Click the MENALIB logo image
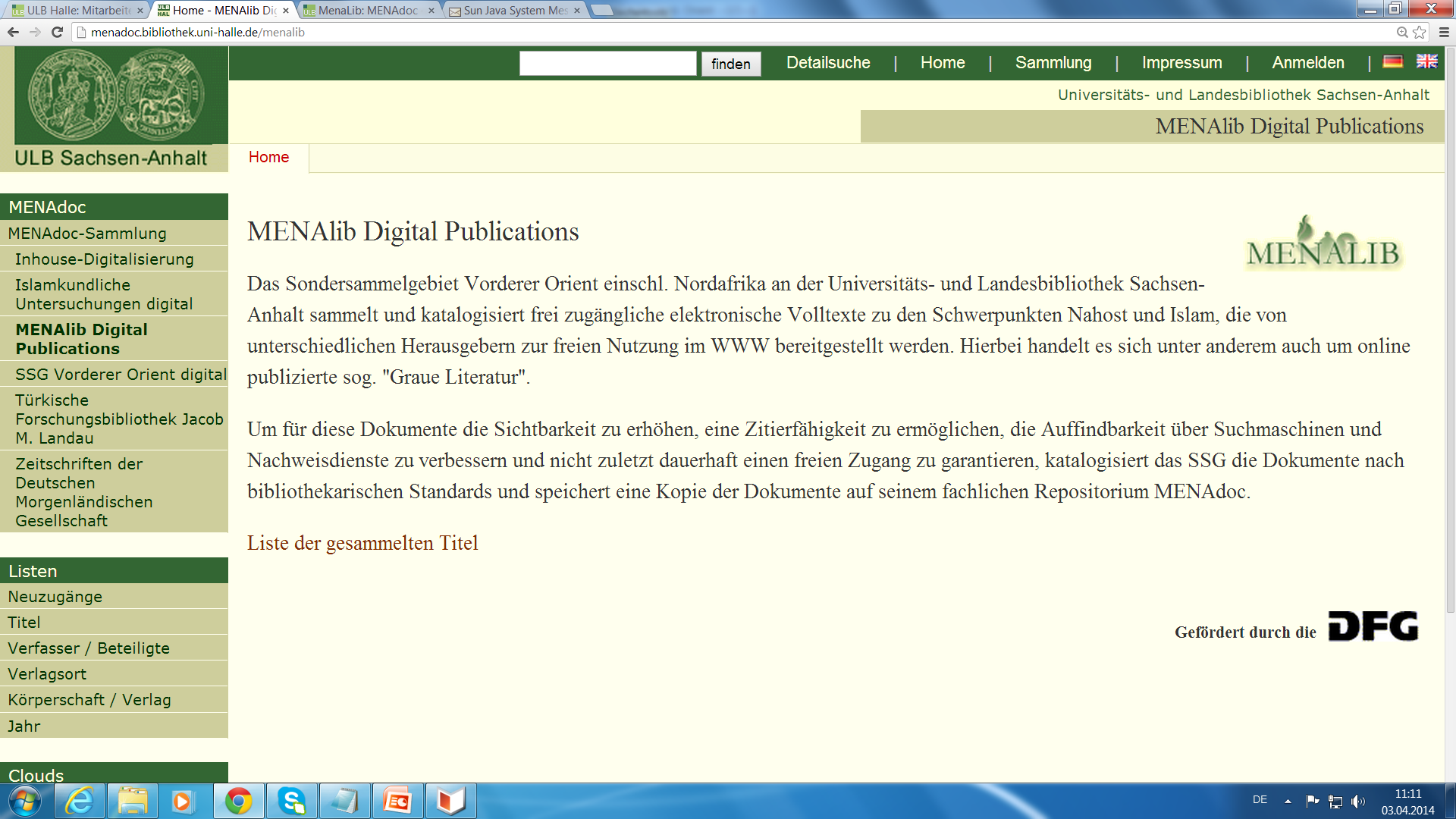 point(1323,243)
